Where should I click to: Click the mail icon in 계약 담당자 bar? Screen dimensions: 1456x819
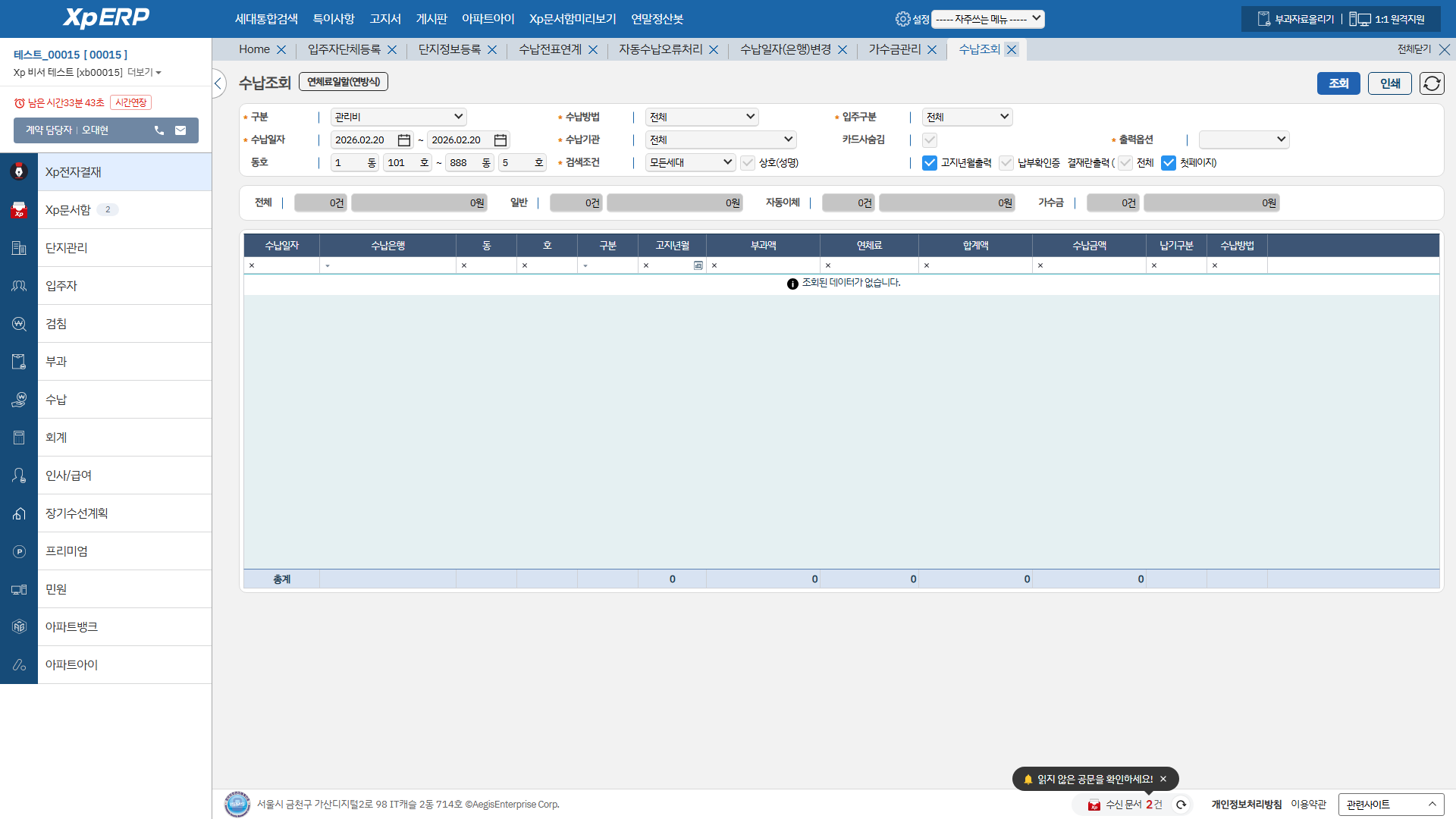point(180,130)
